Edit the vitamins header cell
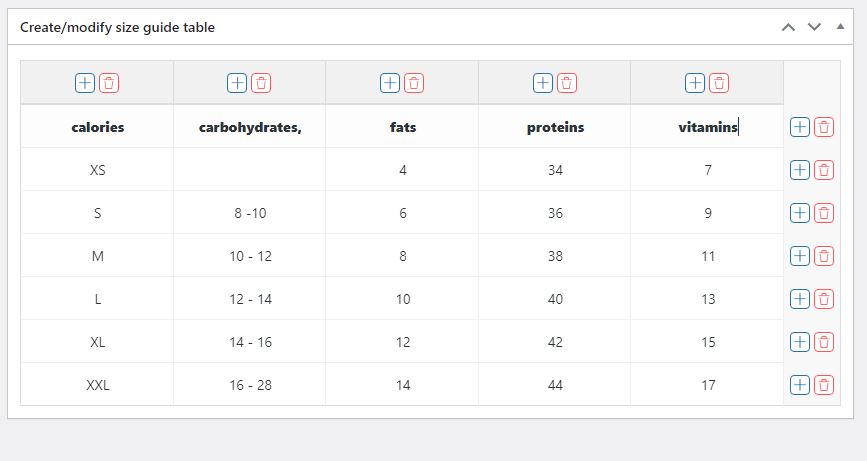This screenshot has width=867, height=461. tap(707, 127)
